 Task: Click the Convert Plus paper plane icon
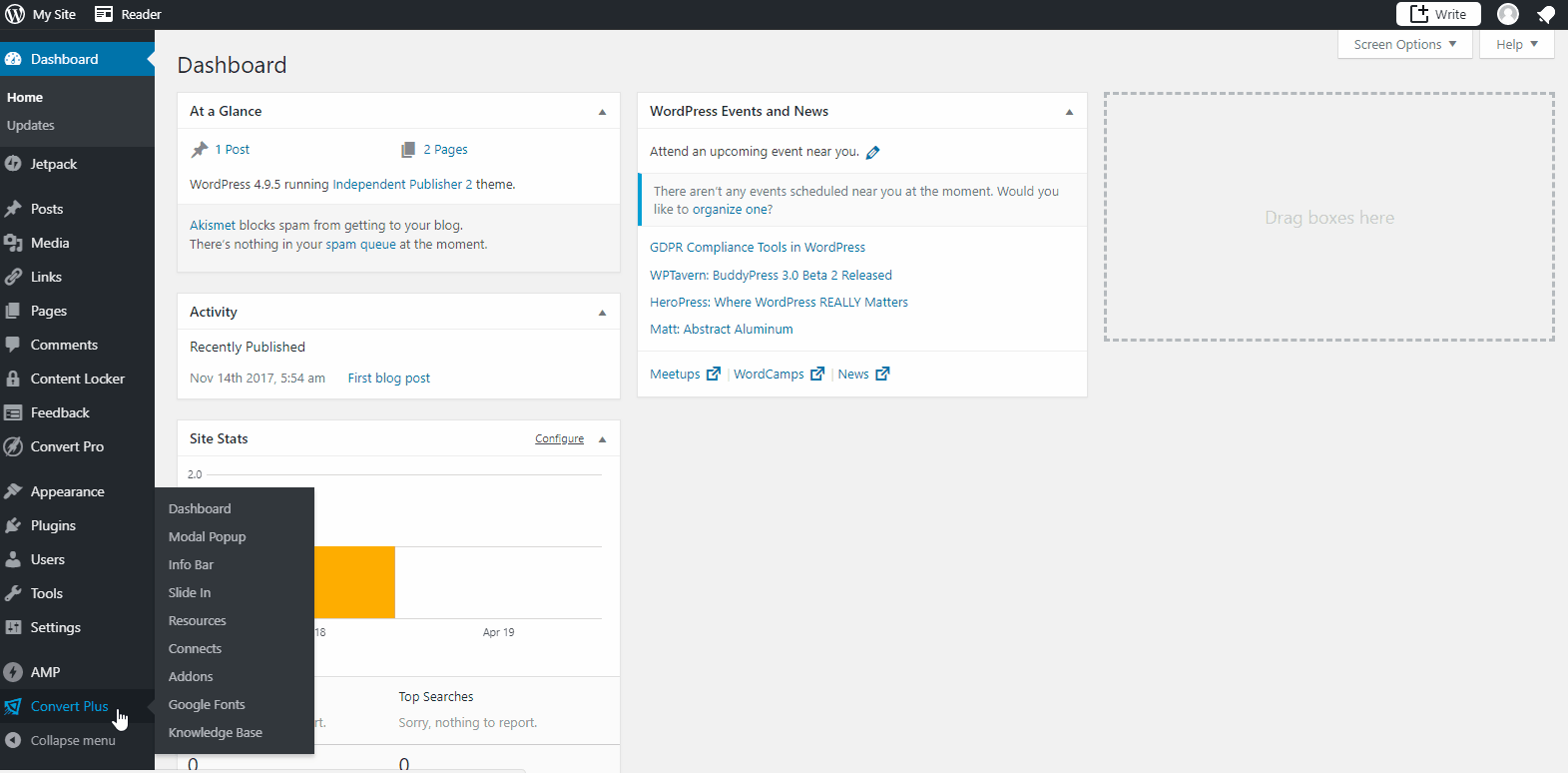13,706
